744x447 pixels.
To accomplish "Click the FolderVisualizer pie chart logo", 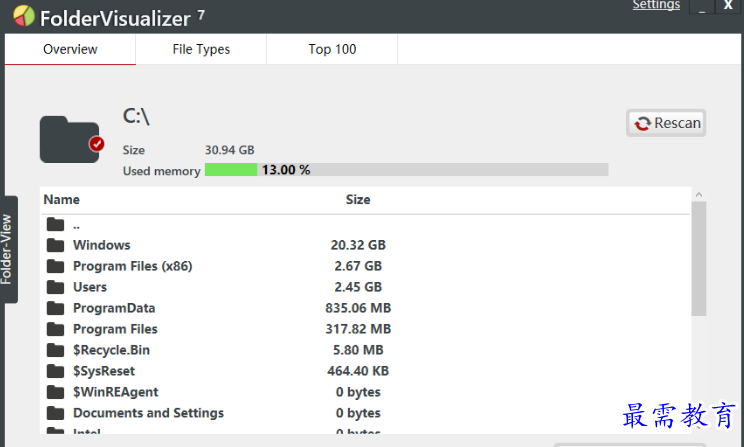I will (x=24, y=16).
